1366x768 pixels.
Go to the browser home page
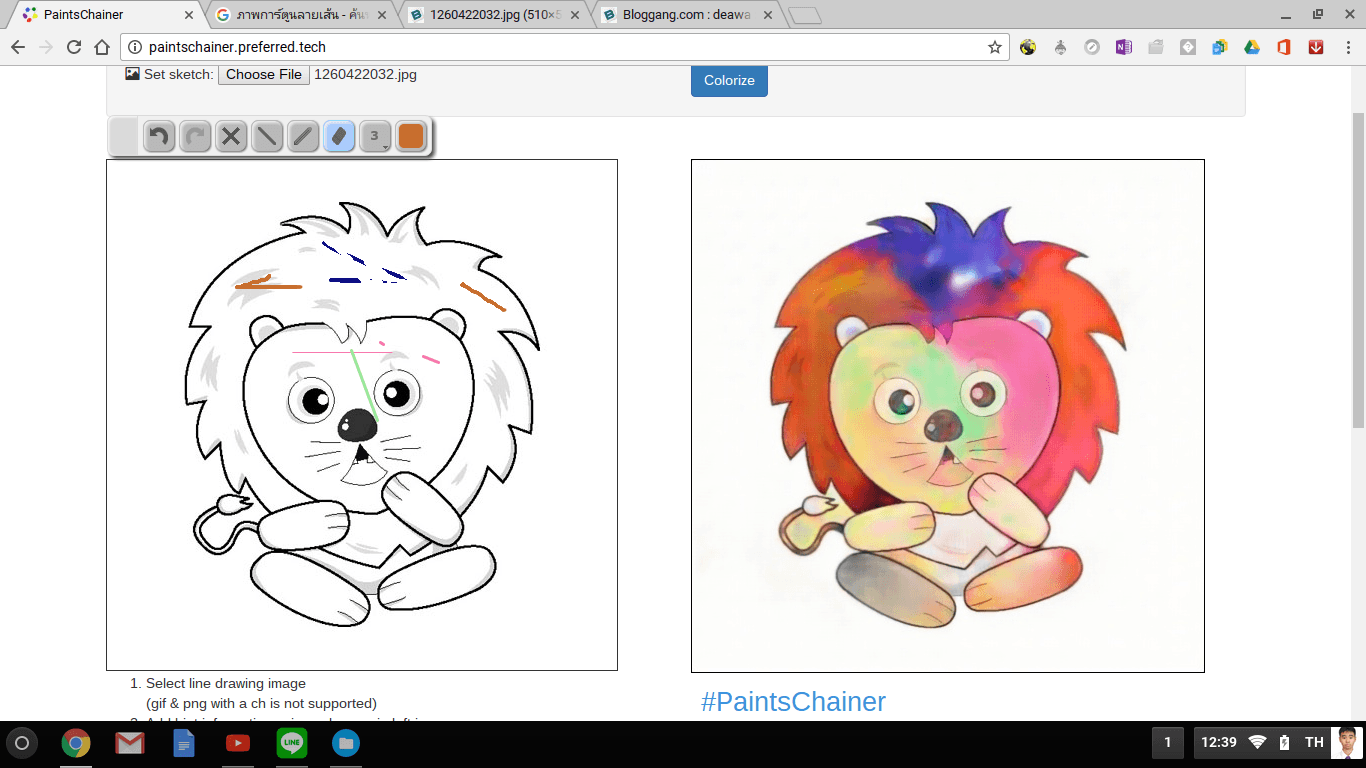(x=102, y=47)
